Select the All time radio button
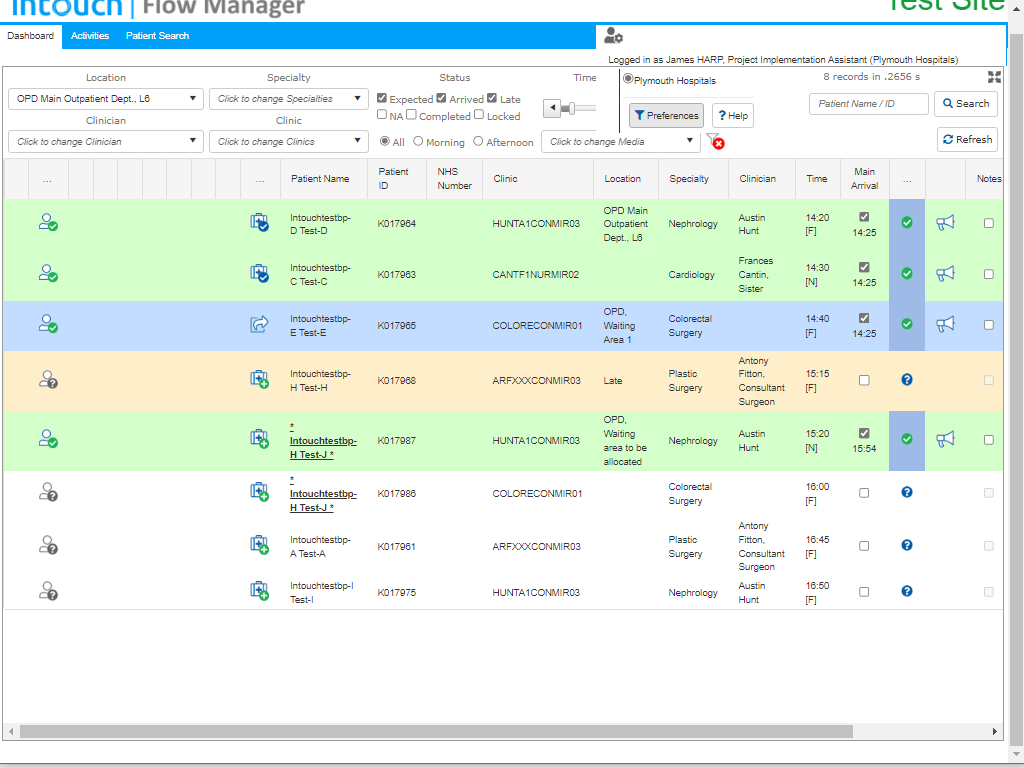1024x768 pixels. [x=385, y=141]
